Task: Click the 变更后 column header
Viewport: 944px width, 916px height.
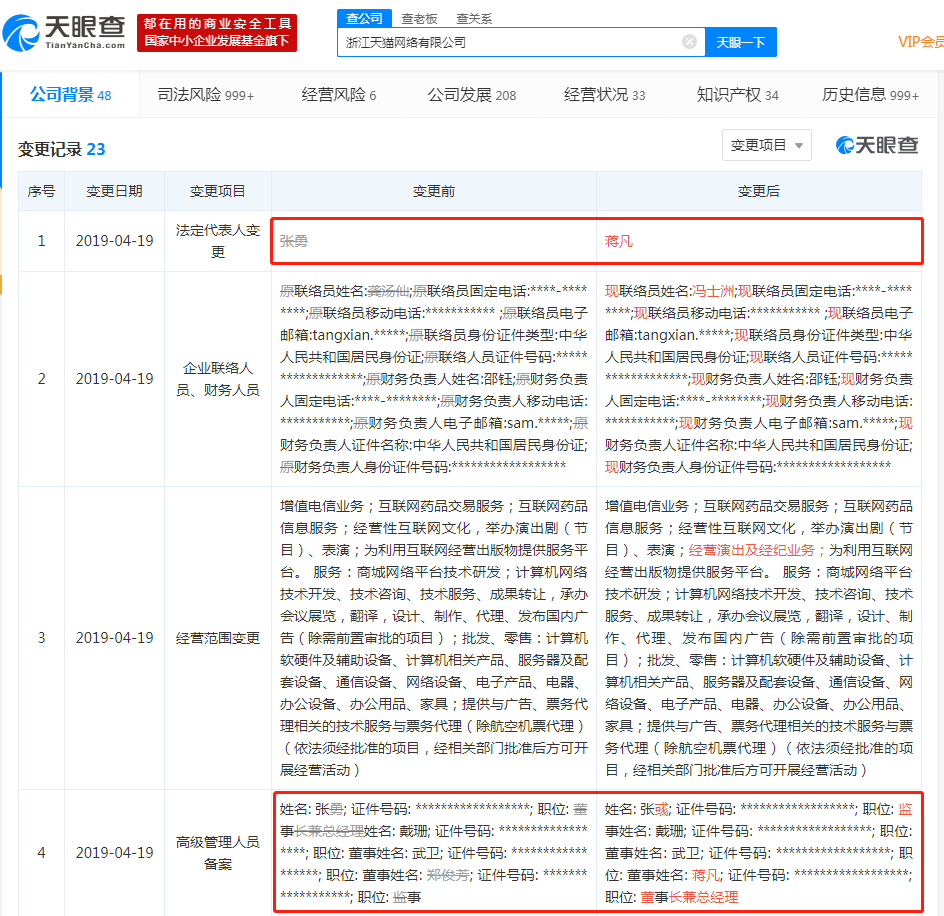Action: click(x=759, y=192)
